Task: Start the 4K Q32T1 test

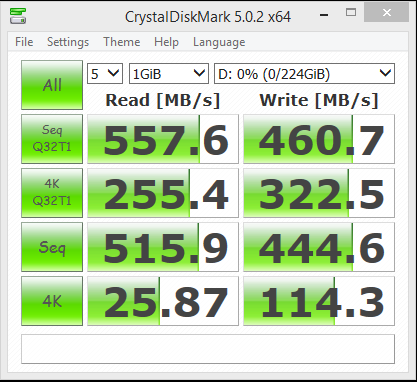Action: (52, 193)
